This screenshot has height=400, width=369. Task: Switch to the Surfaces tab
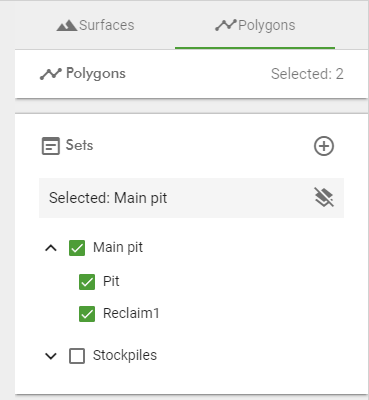[95, 25]
